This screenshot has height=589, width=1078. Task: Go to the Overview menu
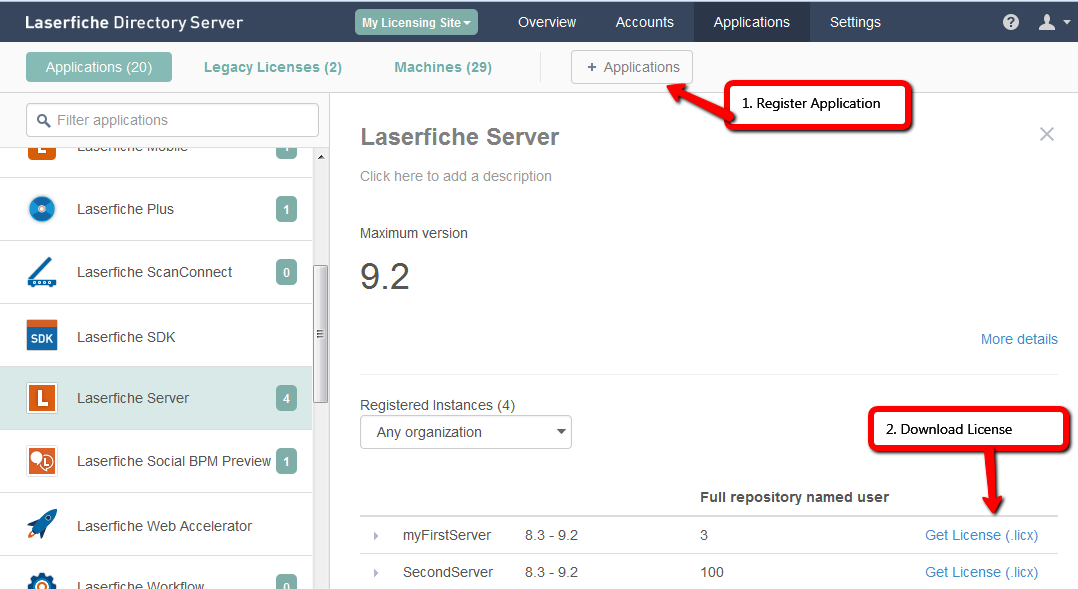(x=547, y=22)
